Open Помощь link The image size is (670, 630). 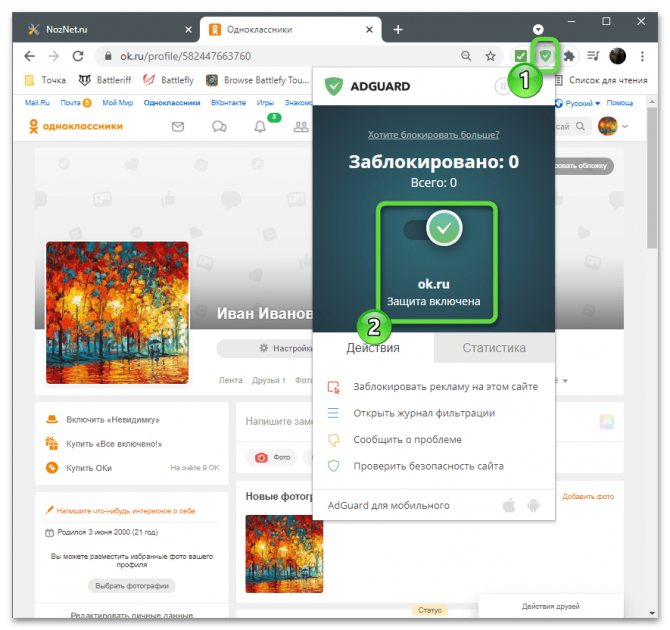pyautogui.click(x=620, y=103)
